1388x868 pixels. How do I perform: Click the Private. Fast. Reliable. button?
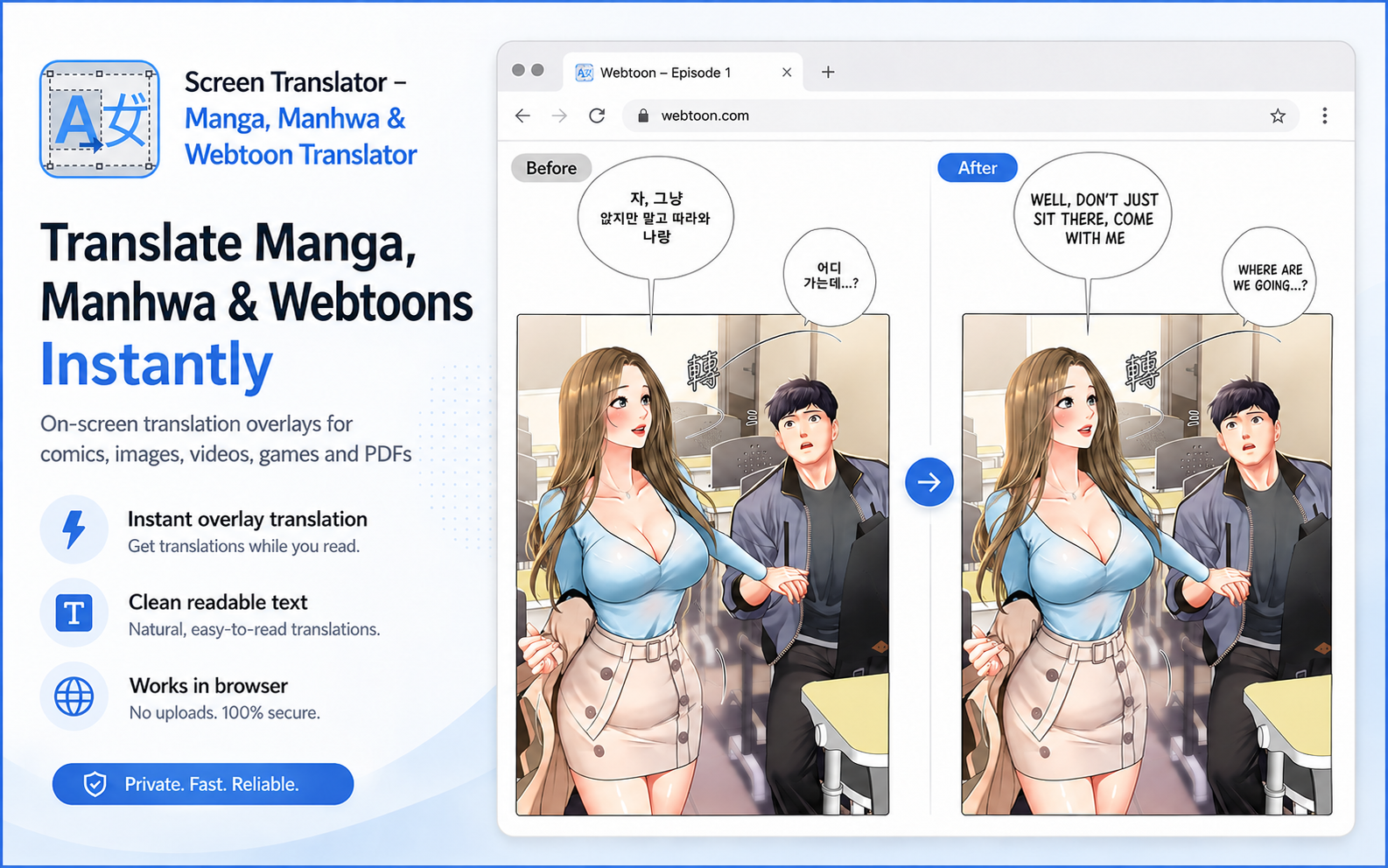pyautogui.click(x=203, y=784)
